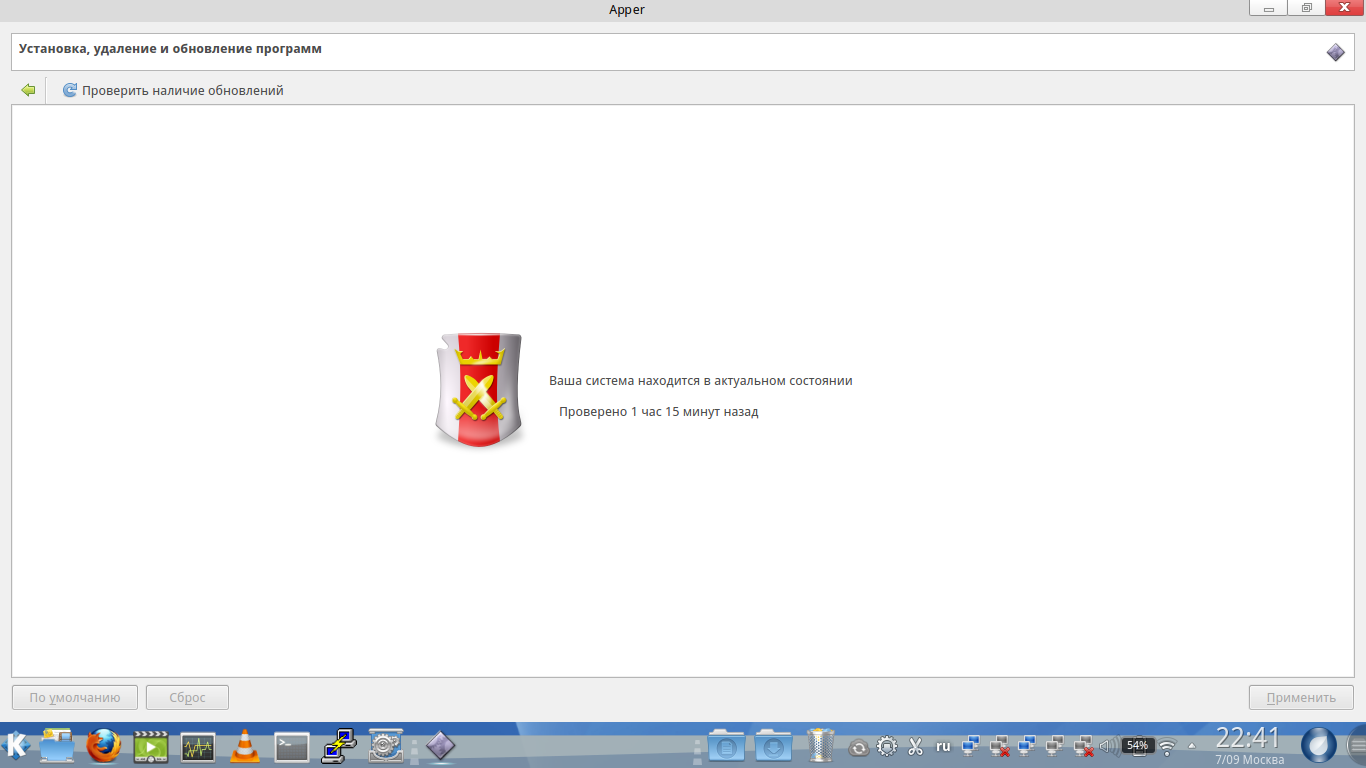Click the 'По умолчанию' button
Image resolution: width=1366 pixels, height=768 pixels.
tap(75, 698)
